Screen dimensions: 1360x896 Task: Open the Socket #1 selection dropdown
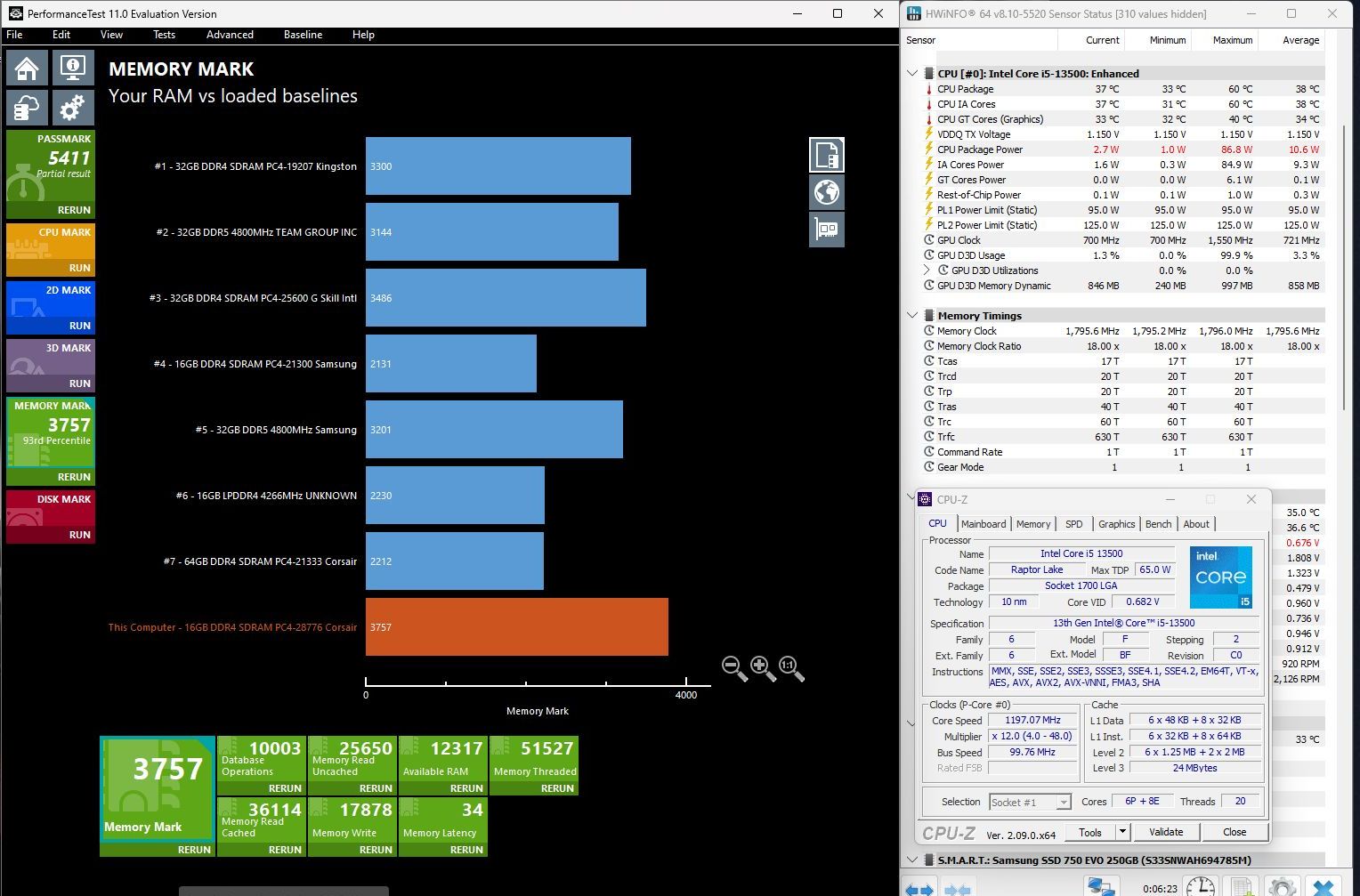pos(1063,803)
